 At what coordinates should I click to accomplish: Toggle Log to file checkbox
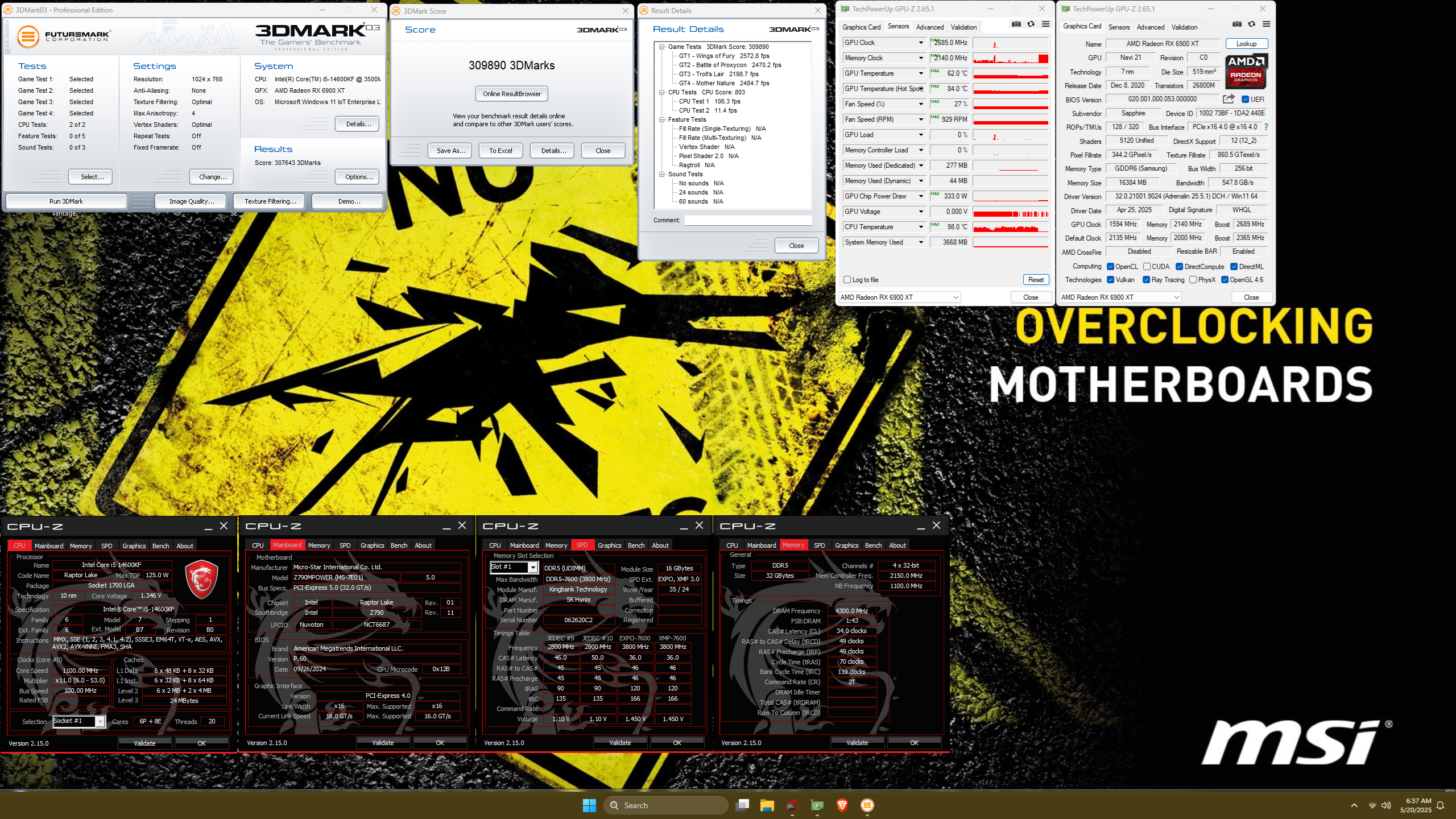click(x=847, y=280)
